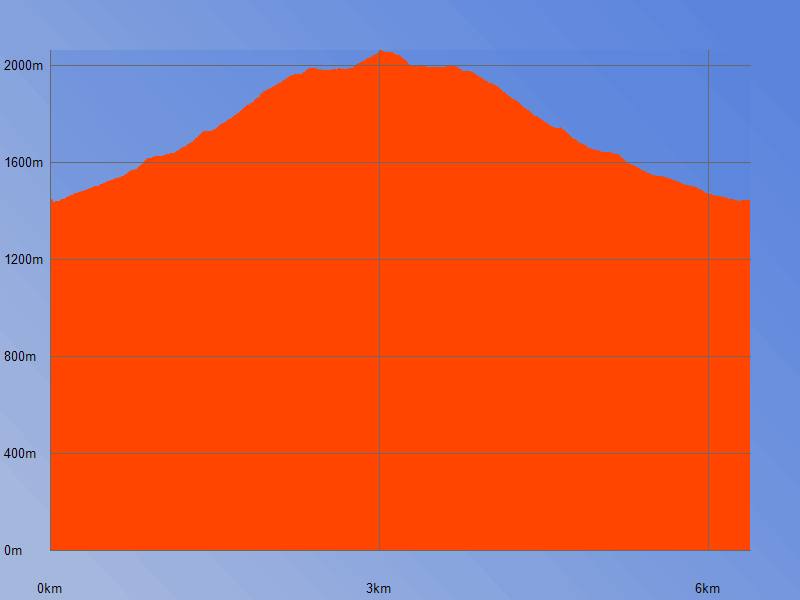
Task: Click the 6km distance axis label
Action: [x=708, y=589]
